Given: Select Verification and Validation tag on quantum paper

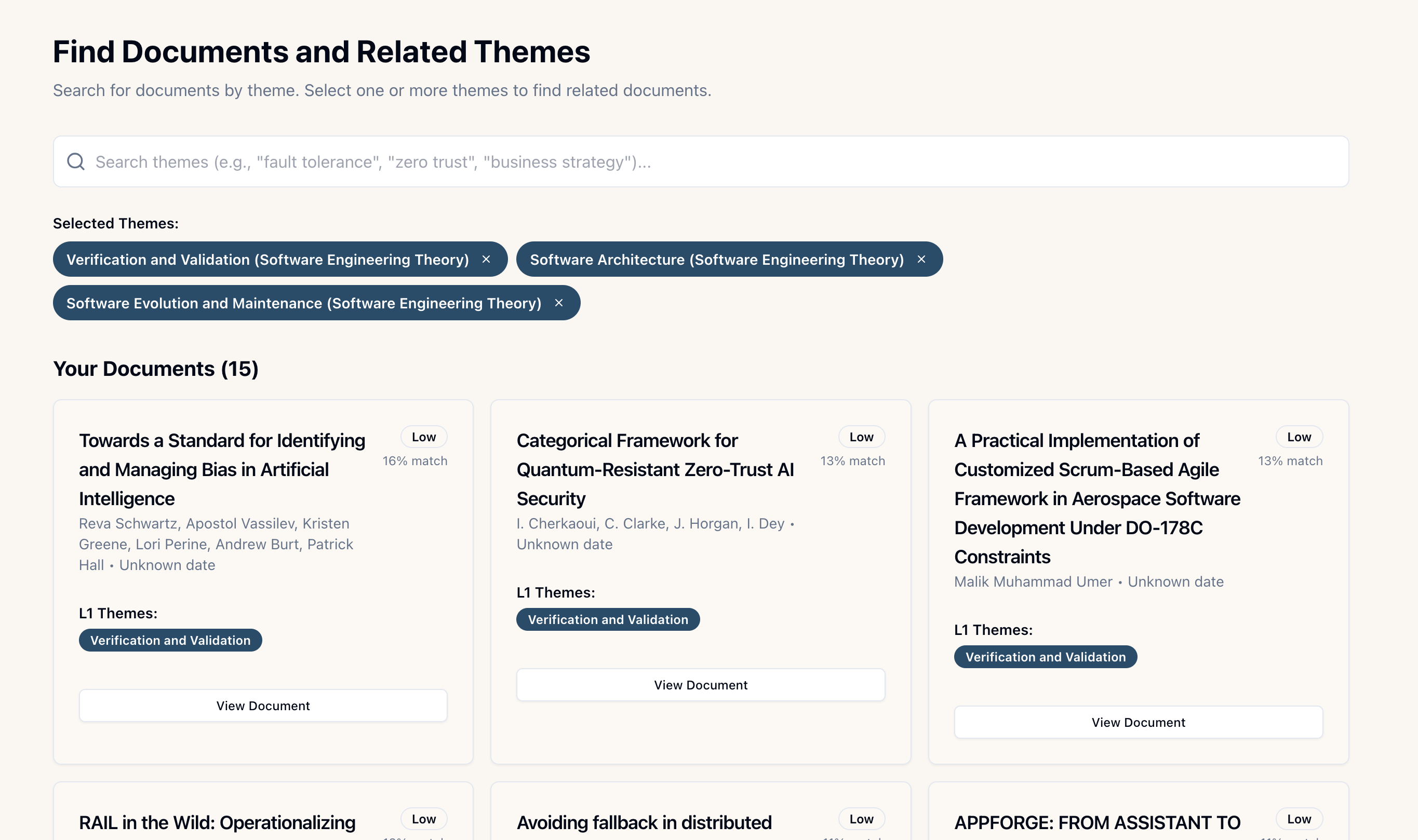Looking at the screenshot, I should coord(608,619).
